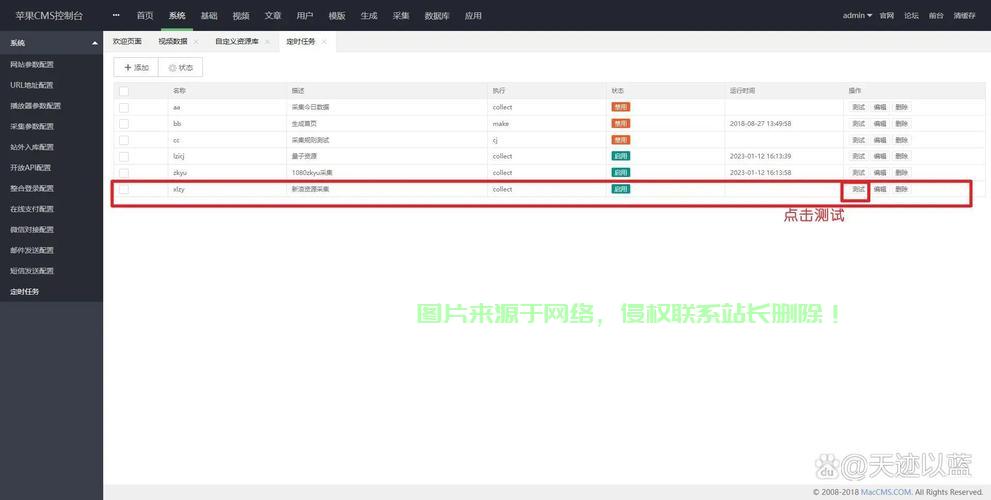Click 编辑 for the lzizj row
This screenshot has width=991, height=500.
pos(880,156)
